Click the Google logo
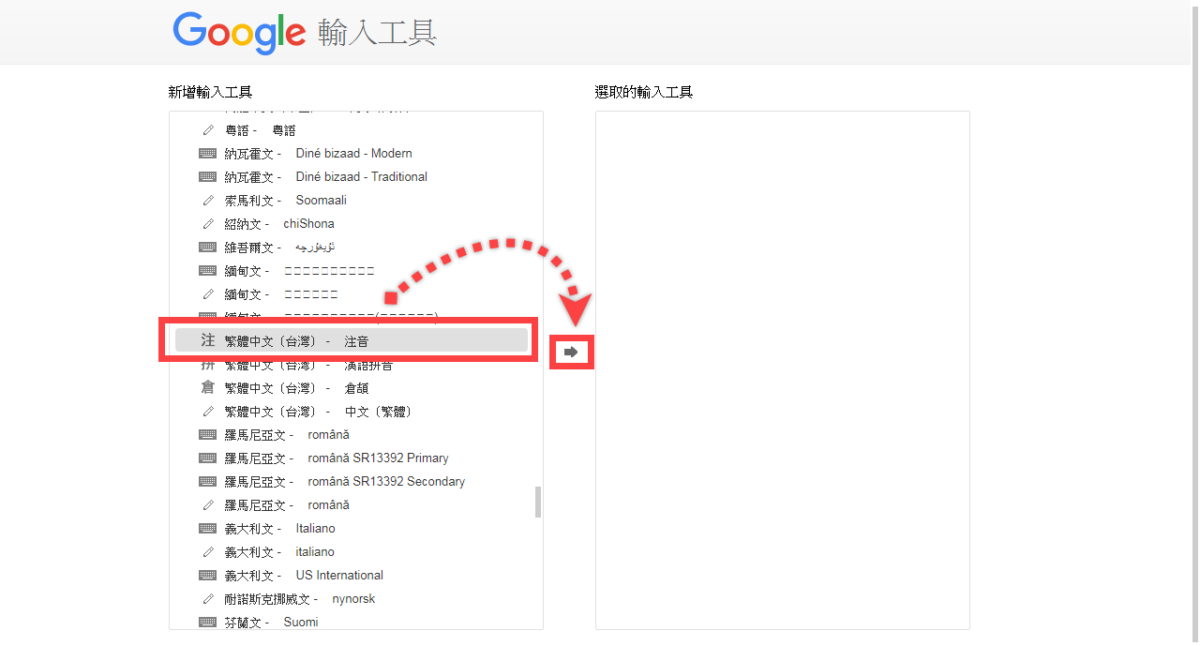Viewport: 1200px width, 646px height. (239, 33)
